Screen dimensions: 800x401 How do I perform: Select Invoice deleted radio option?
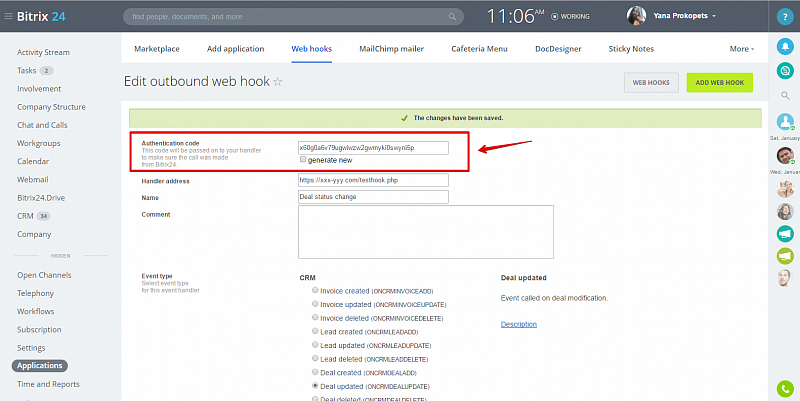tap(315, 317)
